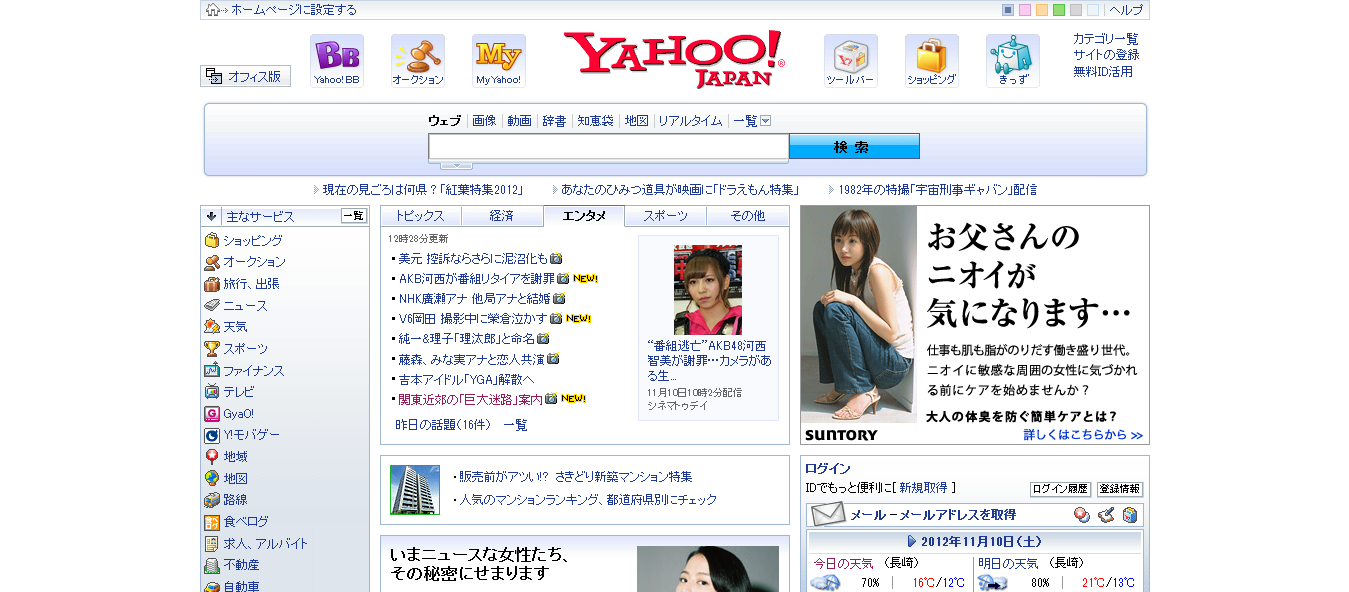1349x592 pixels.
Task: Click the ショッピング bag icon in sidebar
Action: point(212,240)
